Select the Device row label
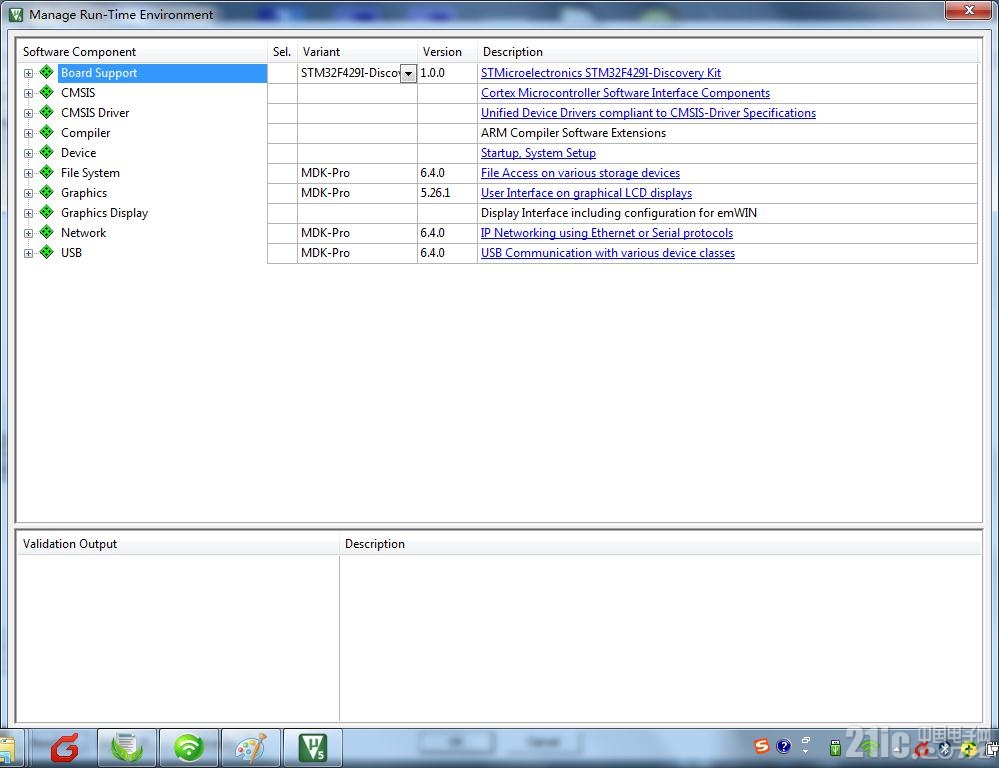The height and width of the screenshot is (768, 999). pyautogui.click(x=78, y=153)
